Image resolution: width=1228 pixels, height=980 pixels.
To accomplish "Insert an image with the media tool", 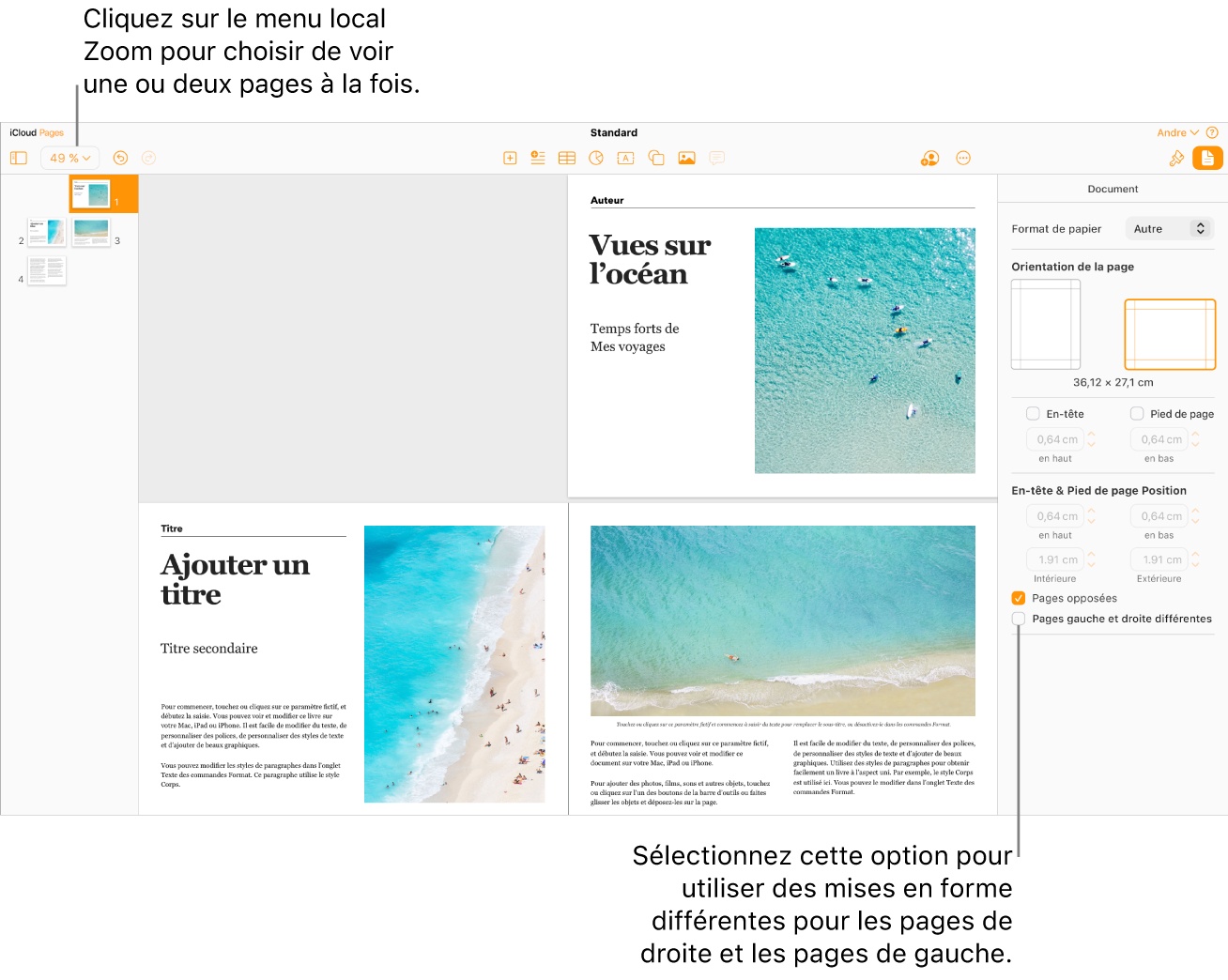I will (x=686, y=158).
